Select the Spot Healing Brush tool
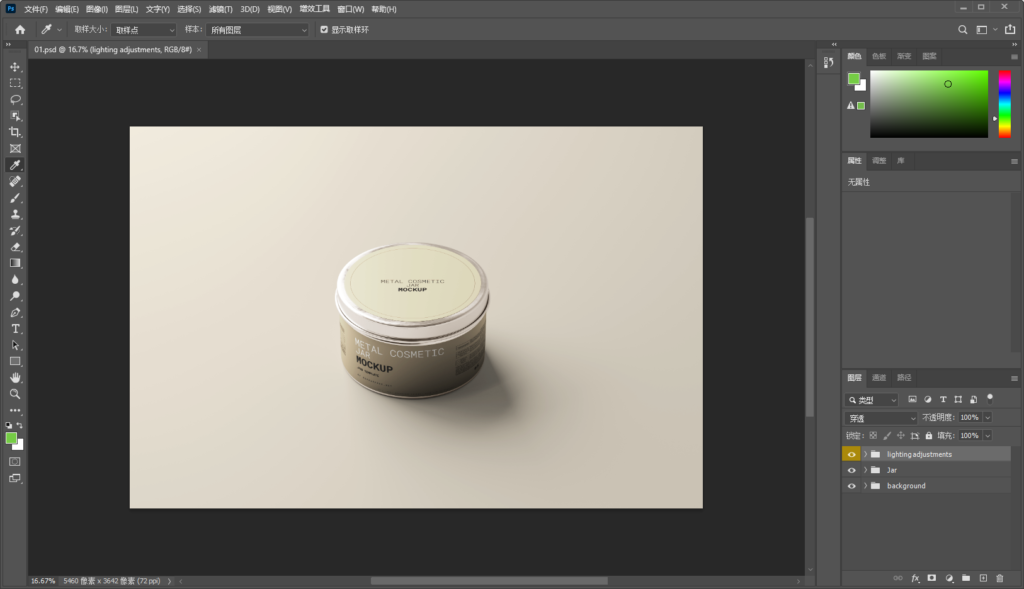 click(15, 182)
